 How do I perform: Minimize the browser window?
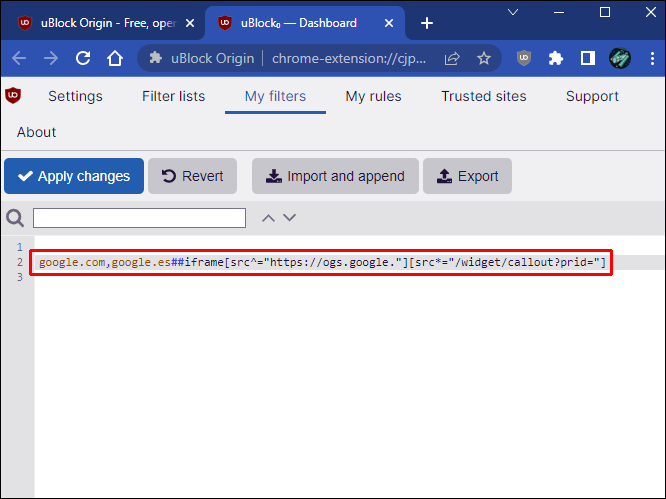tap(559, 12)
